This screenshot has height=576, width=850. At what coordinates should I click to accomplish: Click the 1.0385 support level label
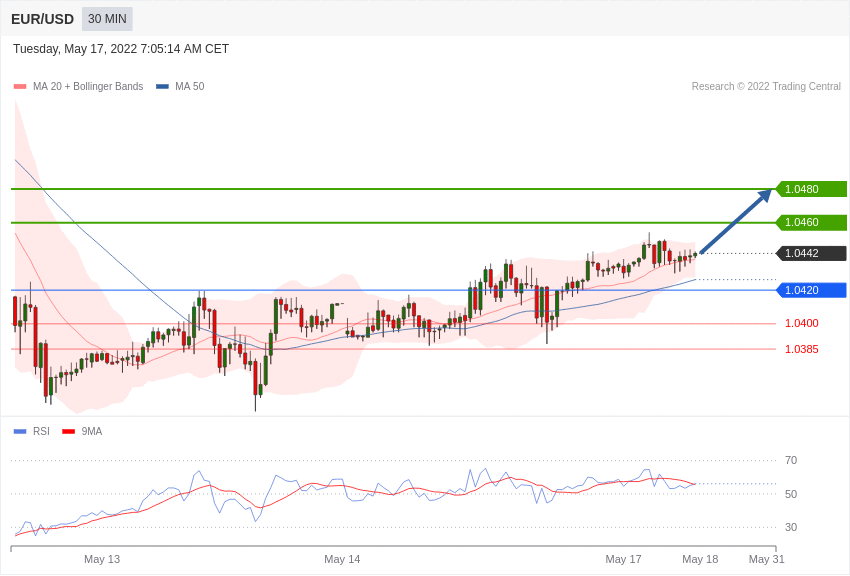pos(802,350)
